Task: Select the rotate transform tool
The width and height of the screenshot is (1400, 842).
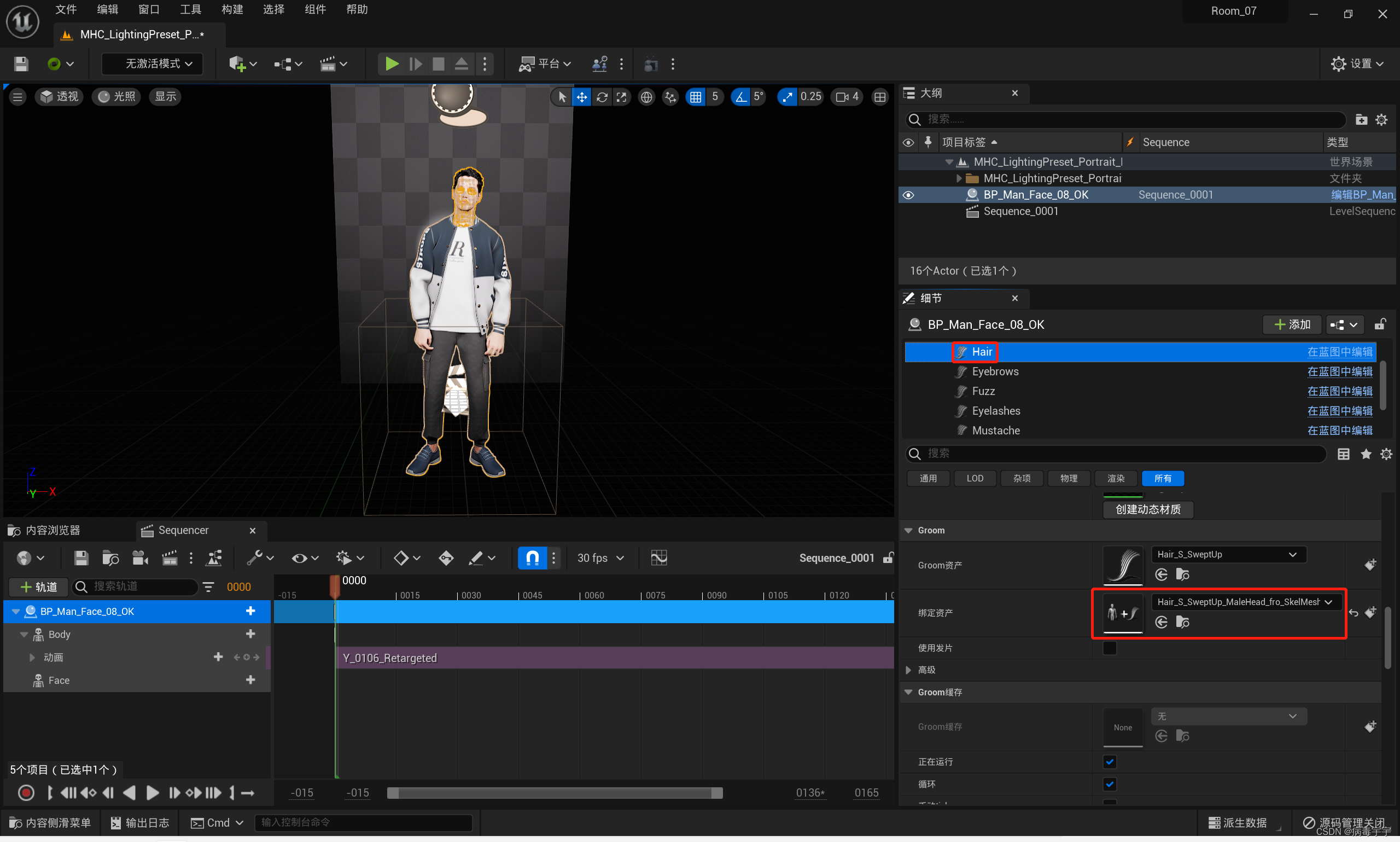Action: click(602, 97)
